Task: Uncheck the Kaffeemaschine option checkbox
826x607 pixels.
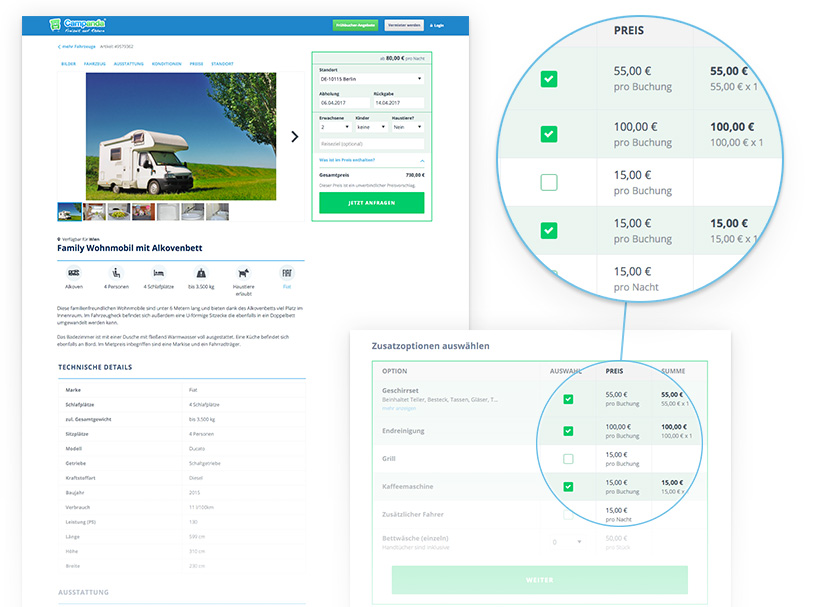Action: (568, 487)
